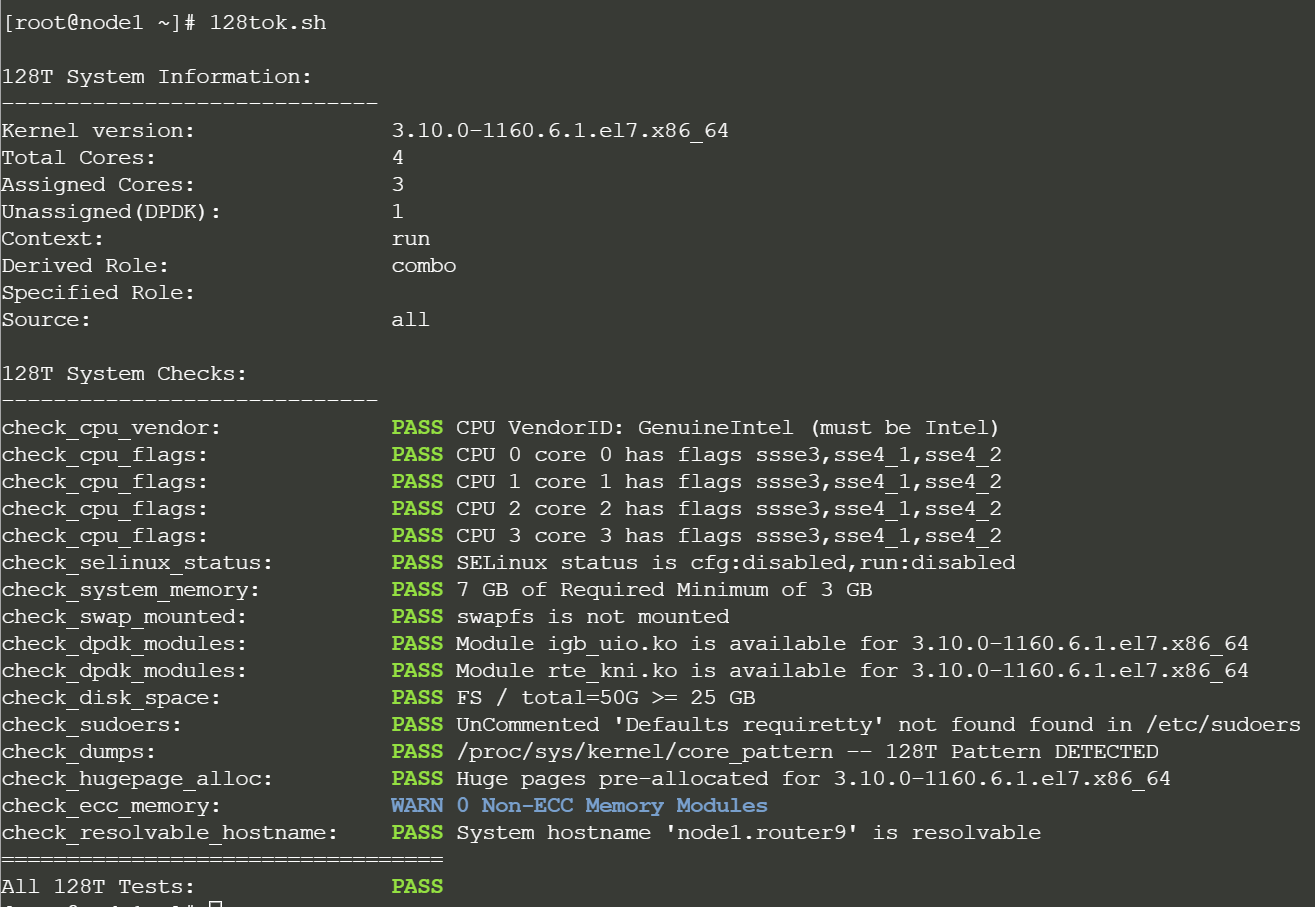Click the check_hugepage_alloc label

click(x=137, y=778)
